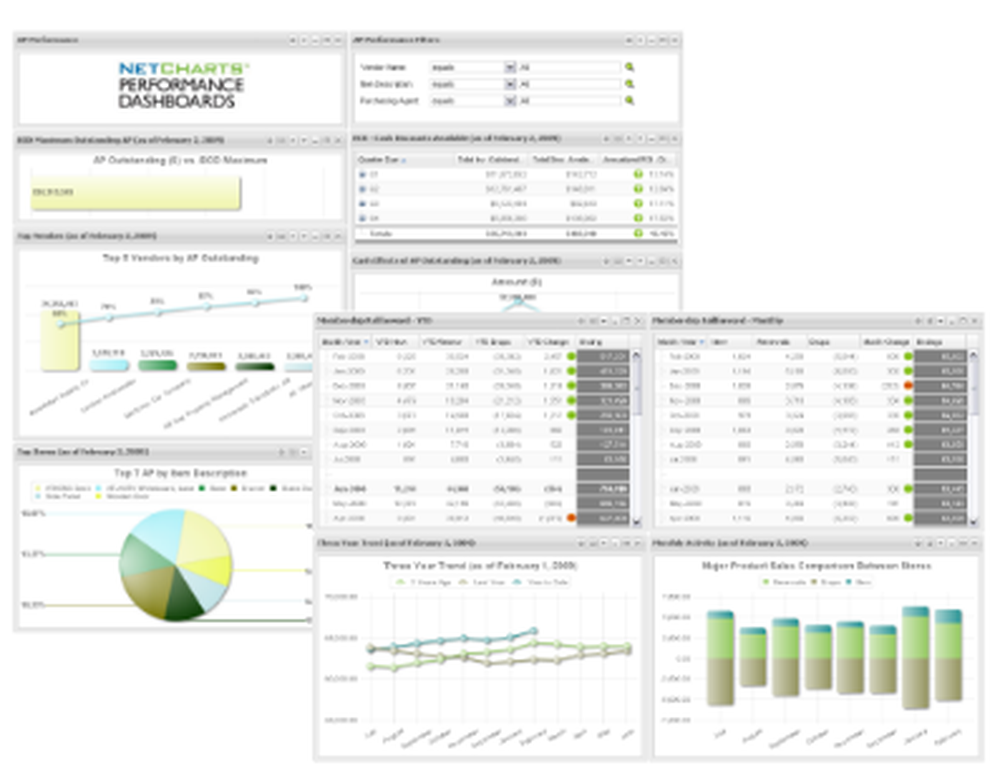
Task: Click the 'Year to Date' legend entry in trend chart
Action: (541, 582)
